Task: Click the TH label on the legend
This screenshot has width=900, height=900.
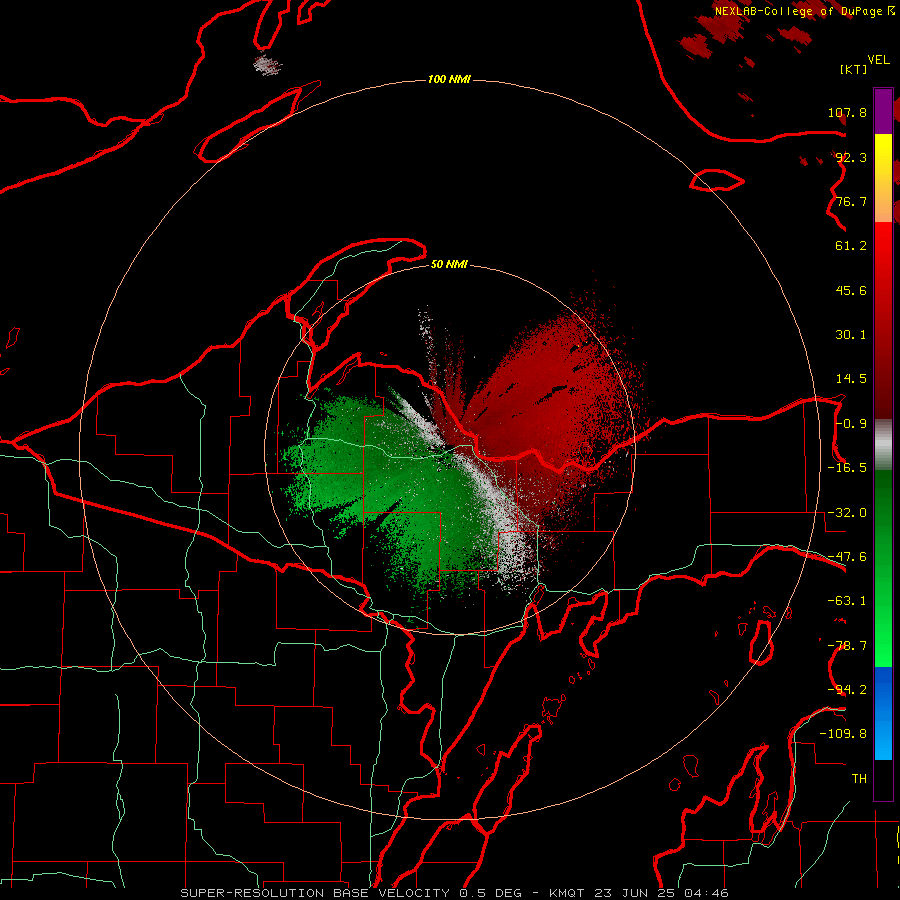Action: click(x=859, y=779)
